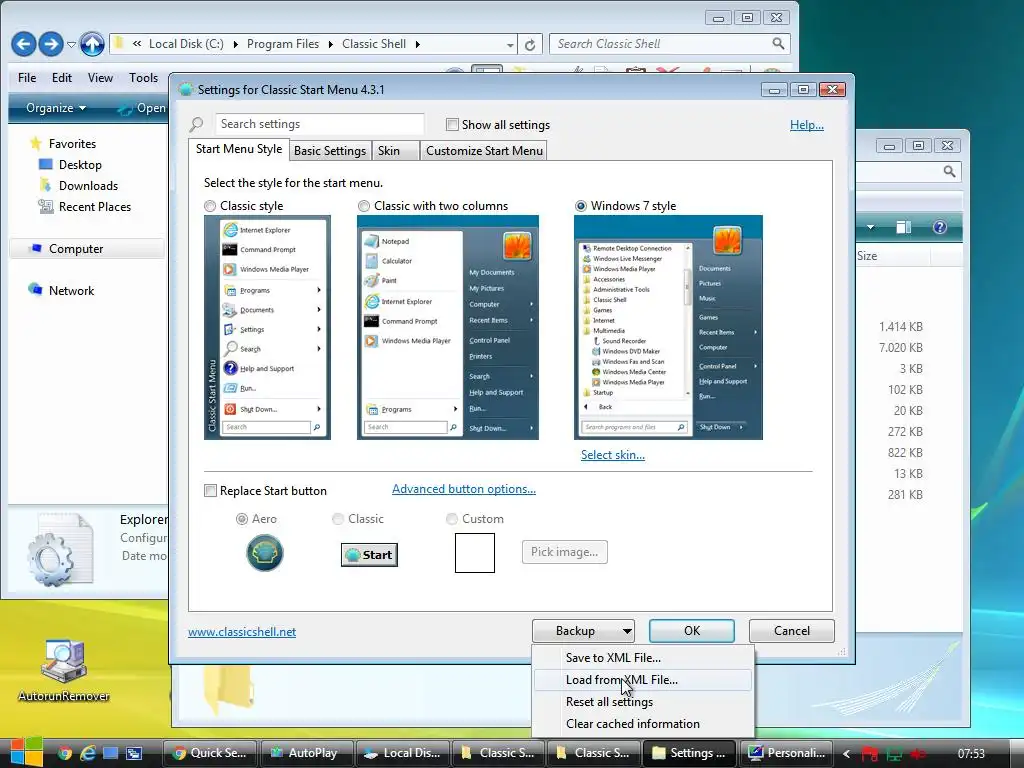Screen dimensions: 1024x768
Task: Open the Backup dropdown button
Action: pos(583,631)
